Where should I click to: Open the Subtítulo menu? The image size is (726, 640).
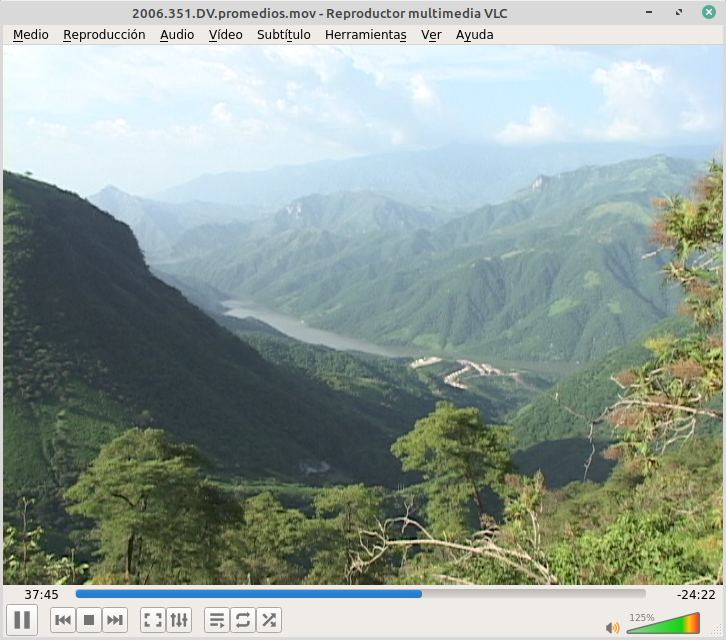283,35
